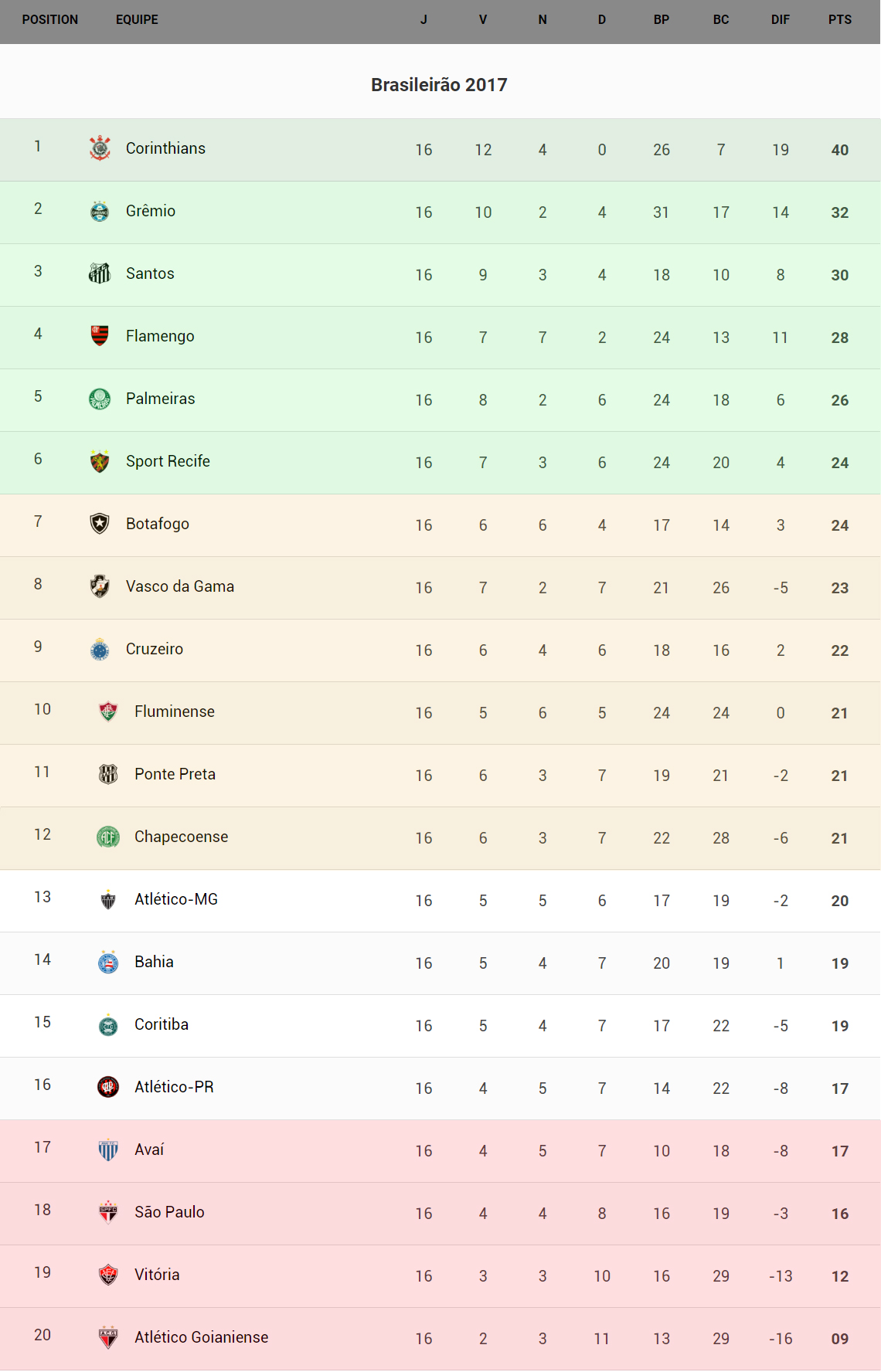The image size is (881, 1372).
Task: Sort table by PTS column header
Action: (x=839, y=20)
